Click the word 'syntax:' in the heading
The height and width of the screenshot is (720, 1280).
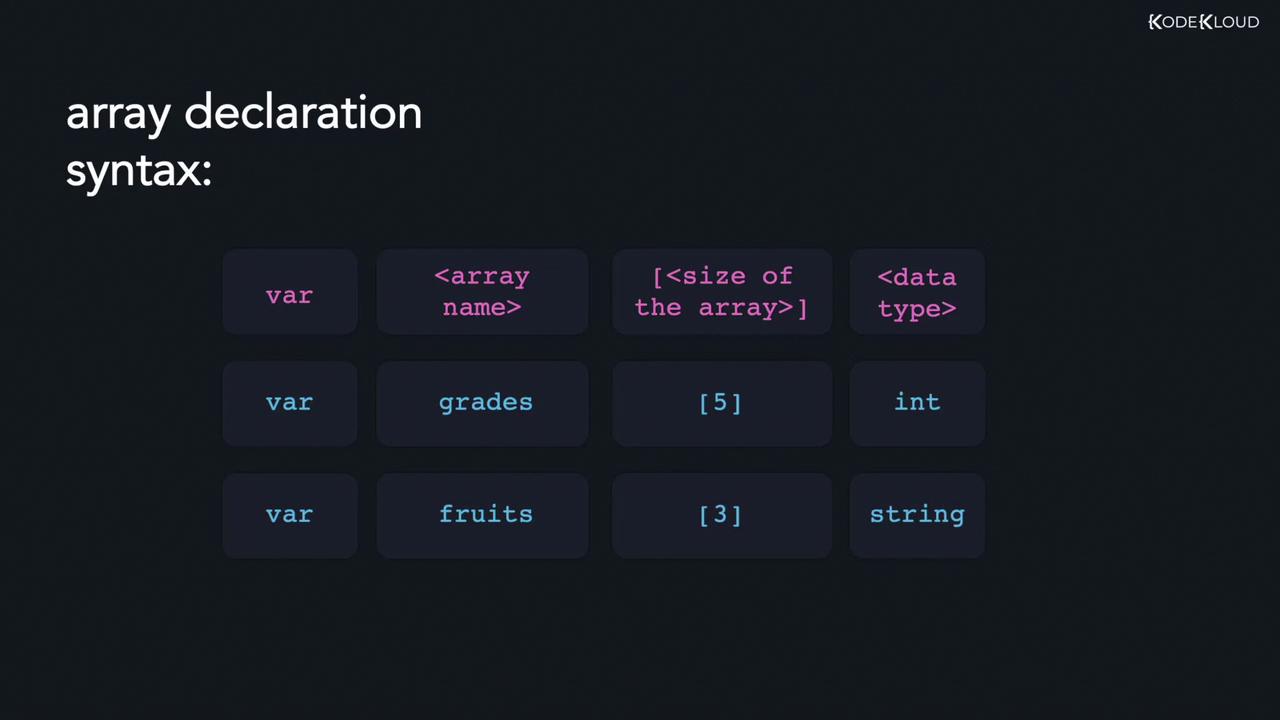138,171
